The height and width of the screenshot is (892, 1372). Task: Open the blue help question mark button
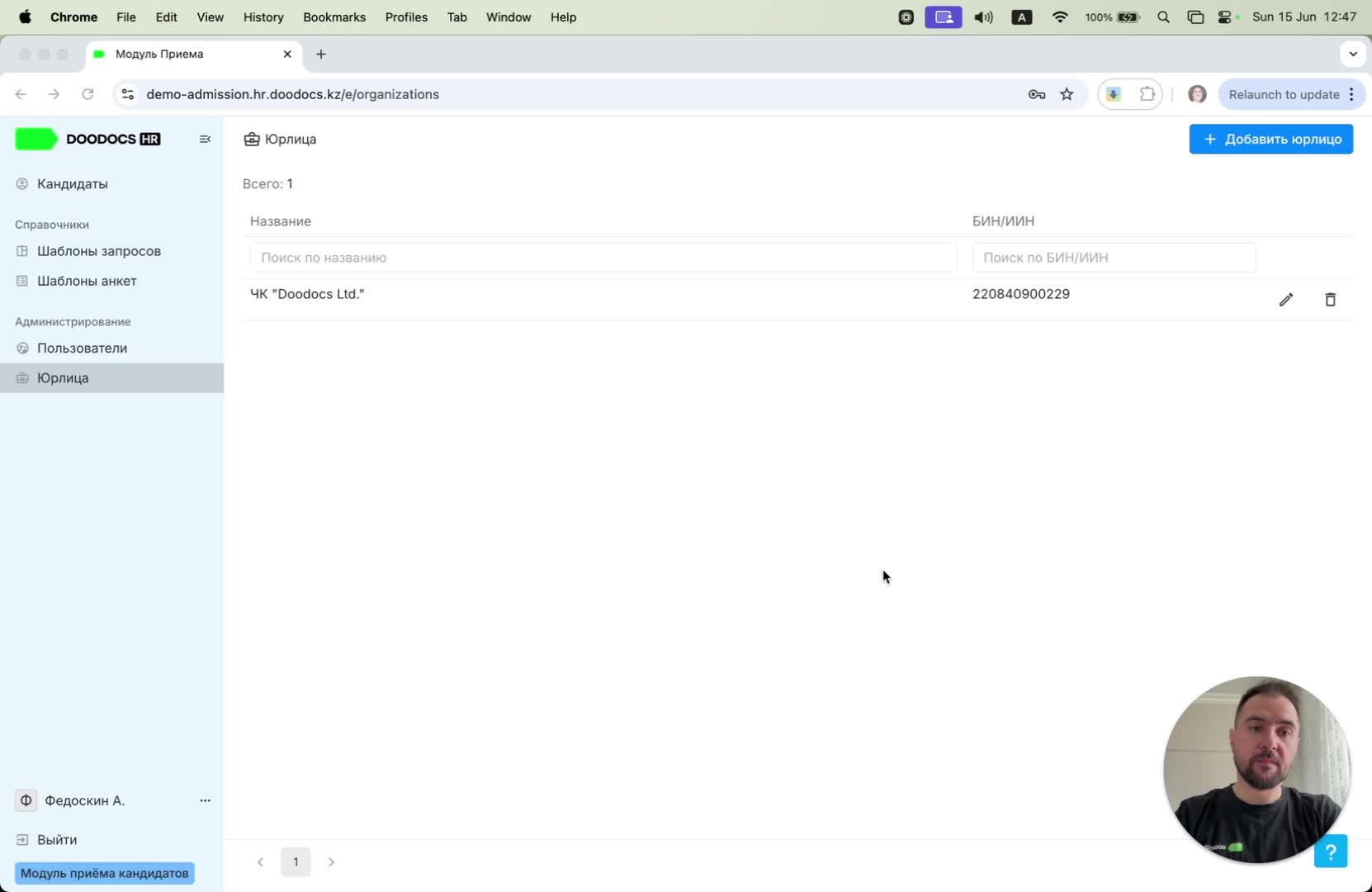click(1330, 851)
